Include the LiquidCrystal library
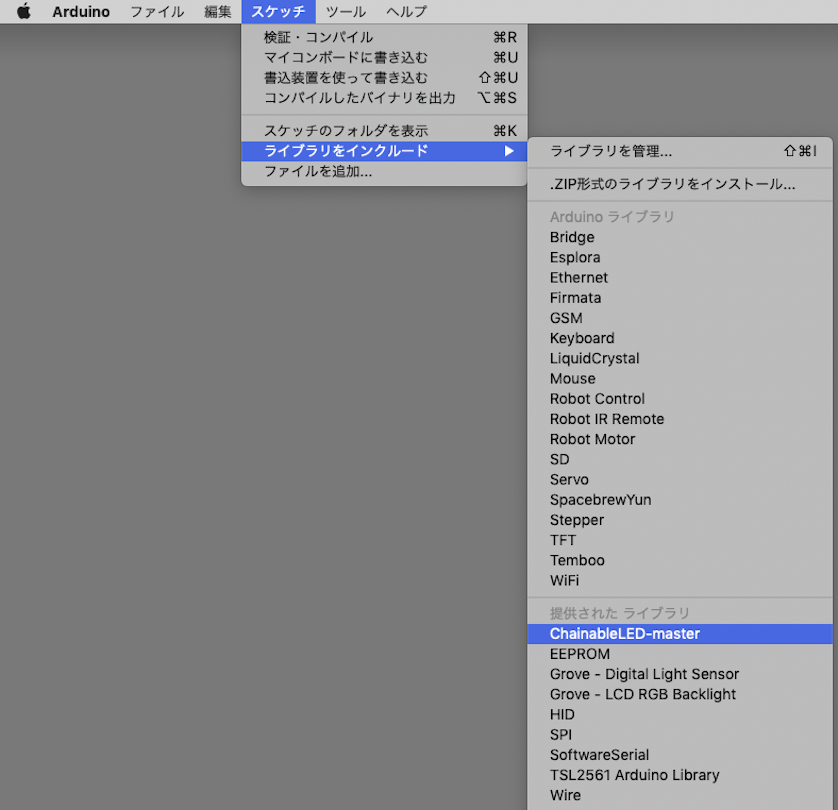This screenshot has height=810, width=838. (x=594, y=358)
